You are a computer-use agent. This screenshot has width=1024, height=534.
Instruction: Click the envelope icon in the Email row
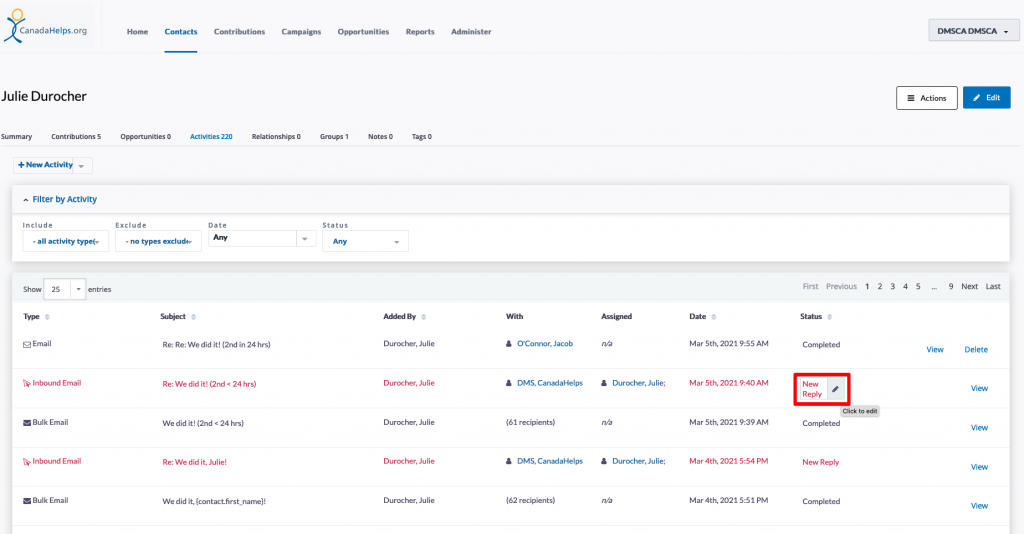(27, 344)
